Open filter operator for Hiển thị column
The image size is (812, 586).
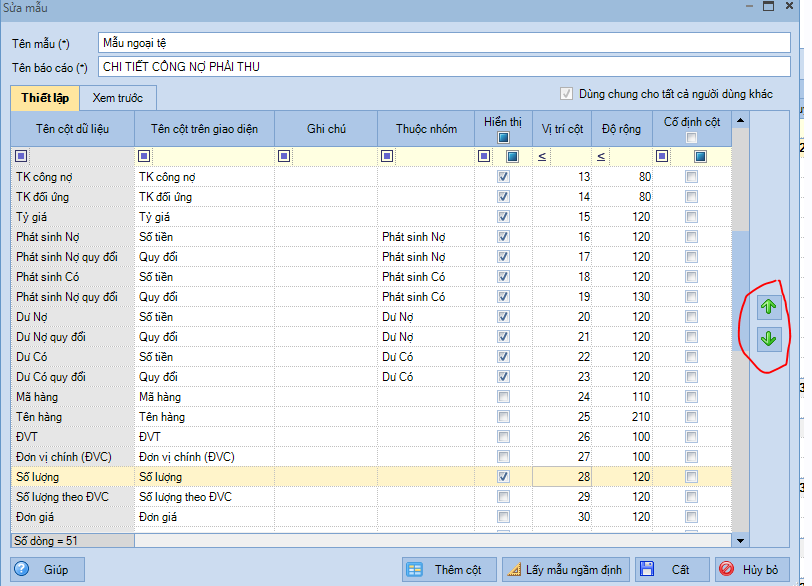(484, 156)
